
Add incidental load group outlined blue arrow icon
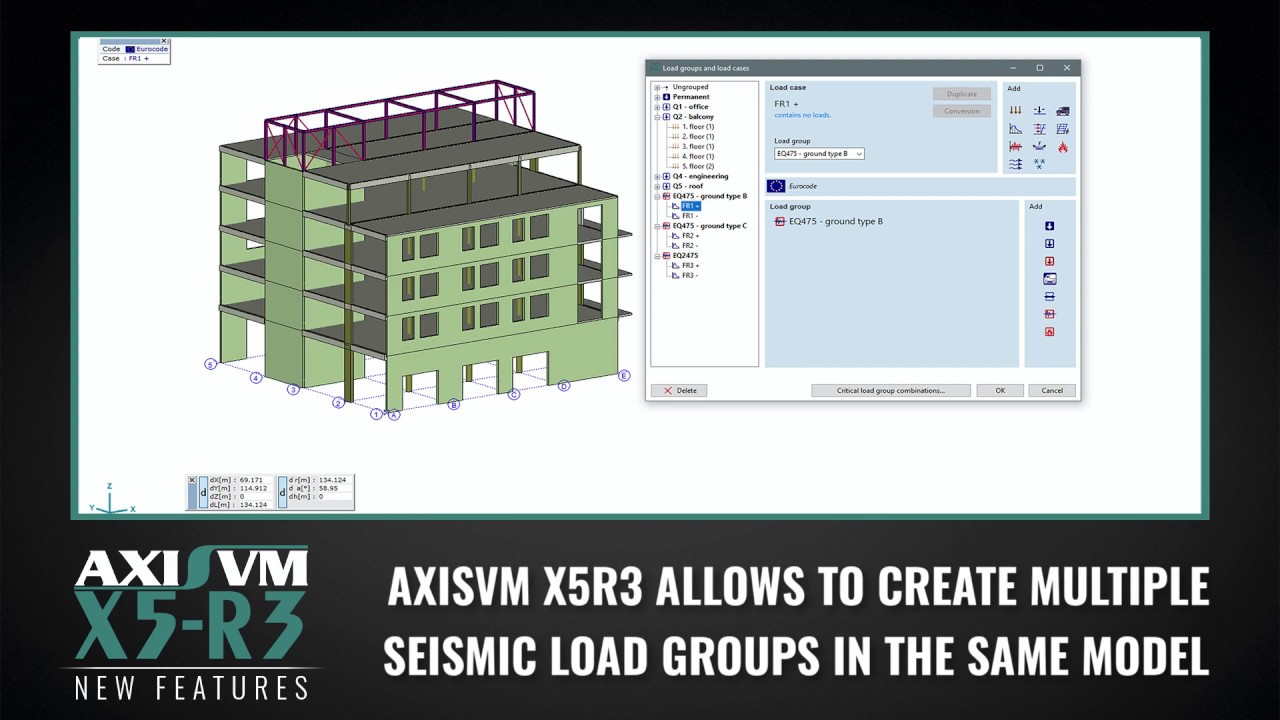coord(1049,244)
